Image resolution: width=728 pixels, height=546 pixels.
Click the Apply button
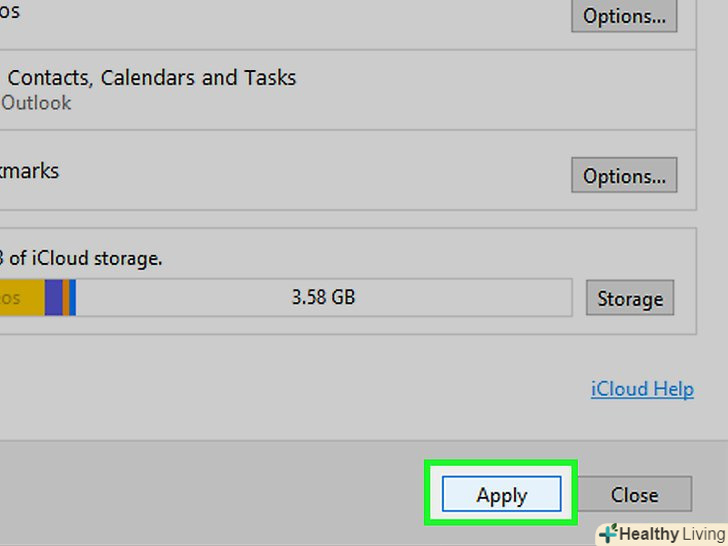pyautogui.click(x=501, y=495)
